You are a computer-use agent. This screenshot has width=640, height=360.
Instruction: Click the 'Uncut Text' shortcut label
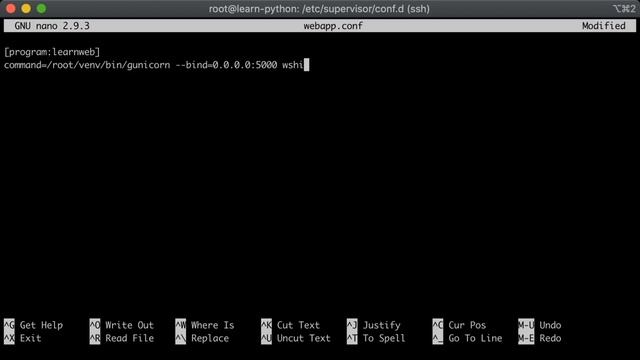coord(304,338)
